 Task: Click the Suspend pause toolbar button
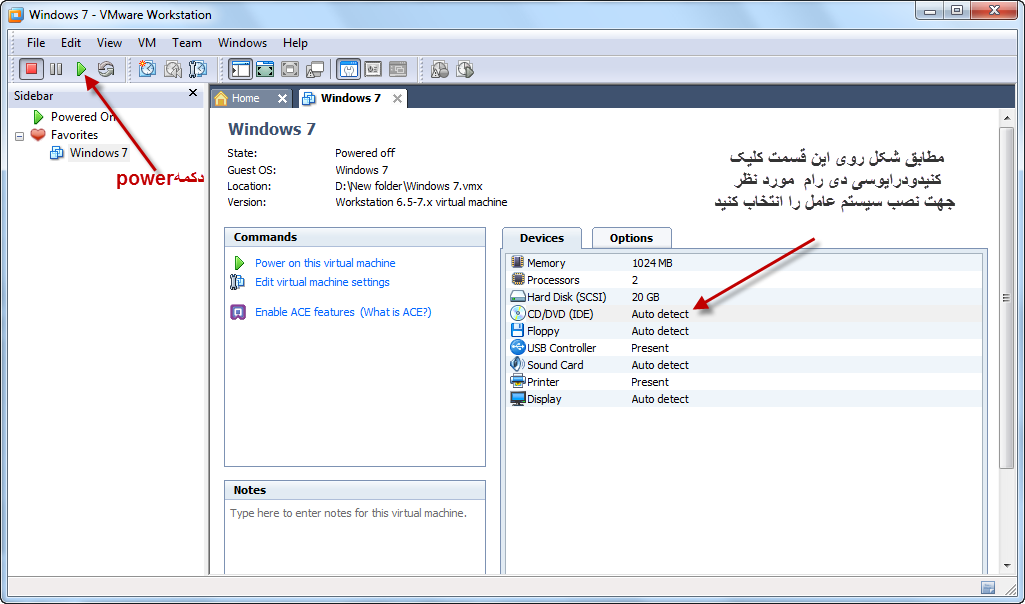(56, 69)
